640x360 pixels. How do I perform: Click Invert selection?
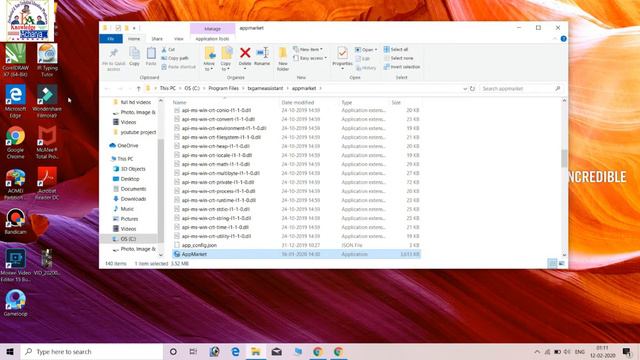(402, 67)
